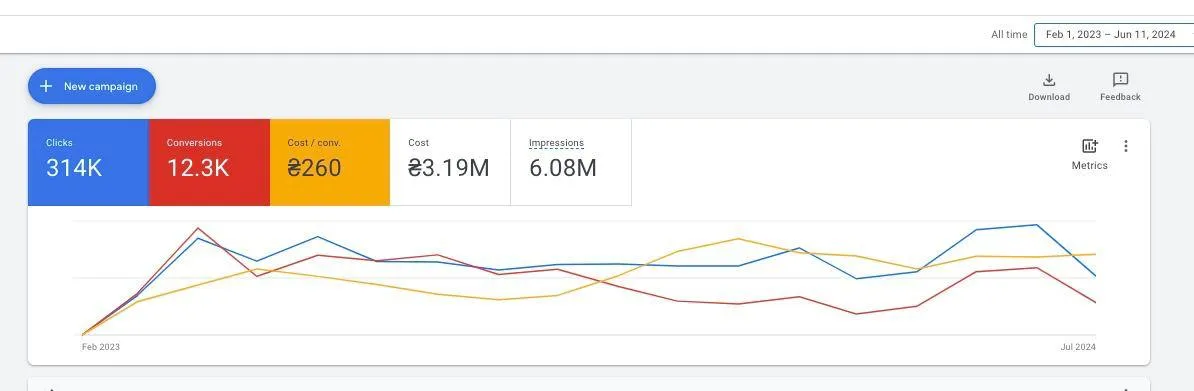Click the 12.3K conversions value

(198, 168)
